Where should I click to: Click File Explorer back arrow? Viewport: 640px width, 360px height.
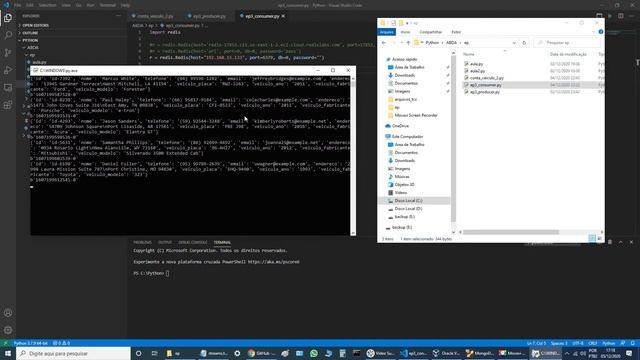click(384, 42)
